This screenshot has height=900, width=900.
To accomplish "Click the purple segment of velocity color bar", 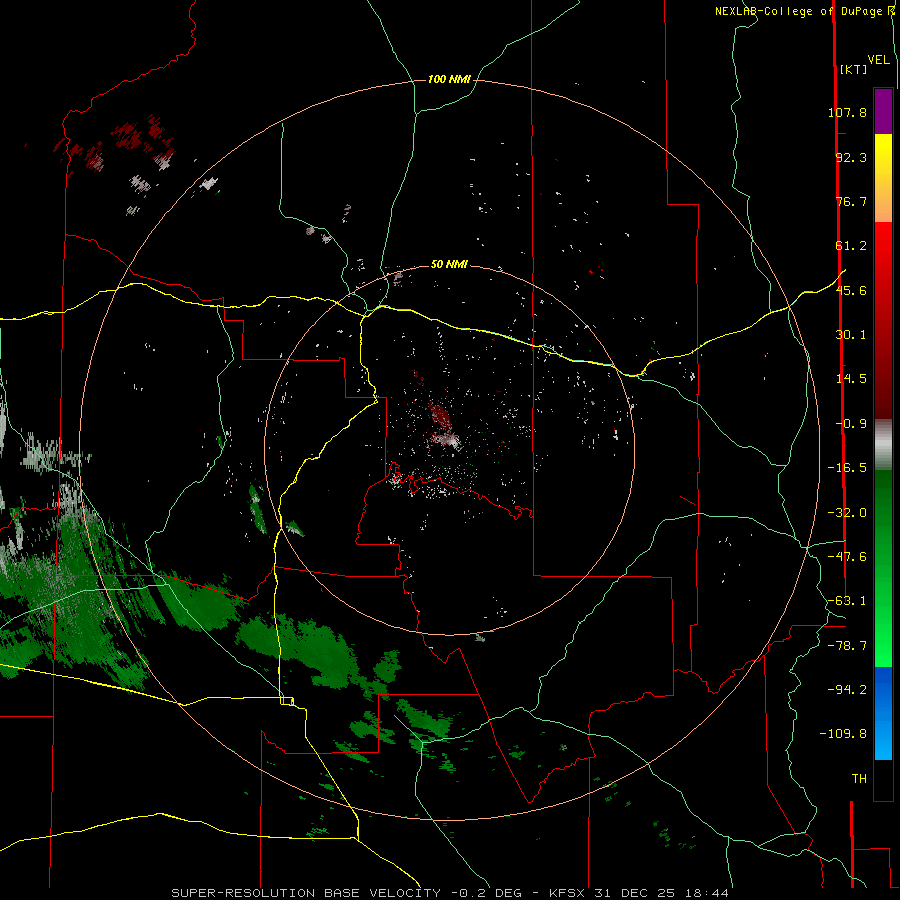I will click(x=883, y=112).
